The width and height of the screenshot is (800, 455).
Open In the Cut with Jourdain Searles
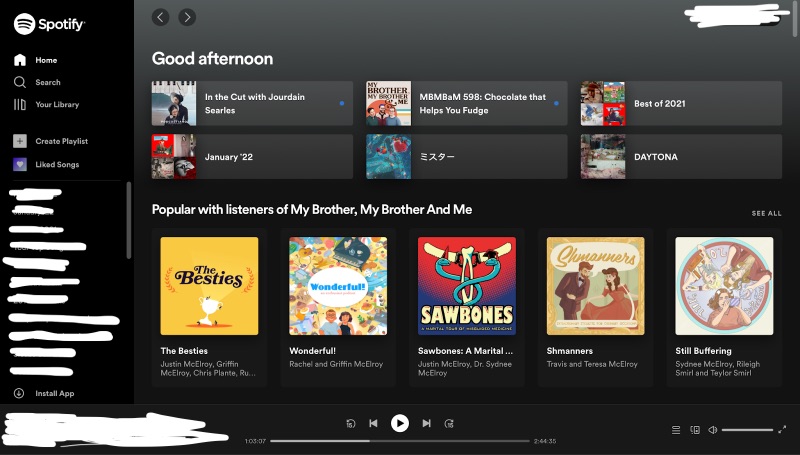pos(252,104)
